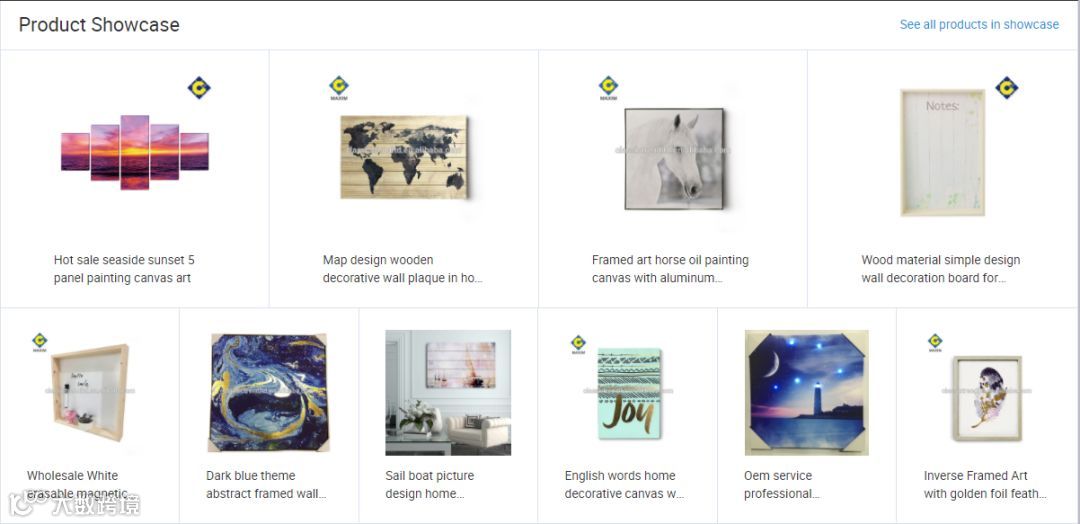Screen dimensions: 1080x524
Task: Click Oem service professional product title
Action: [x=782, y=485]
